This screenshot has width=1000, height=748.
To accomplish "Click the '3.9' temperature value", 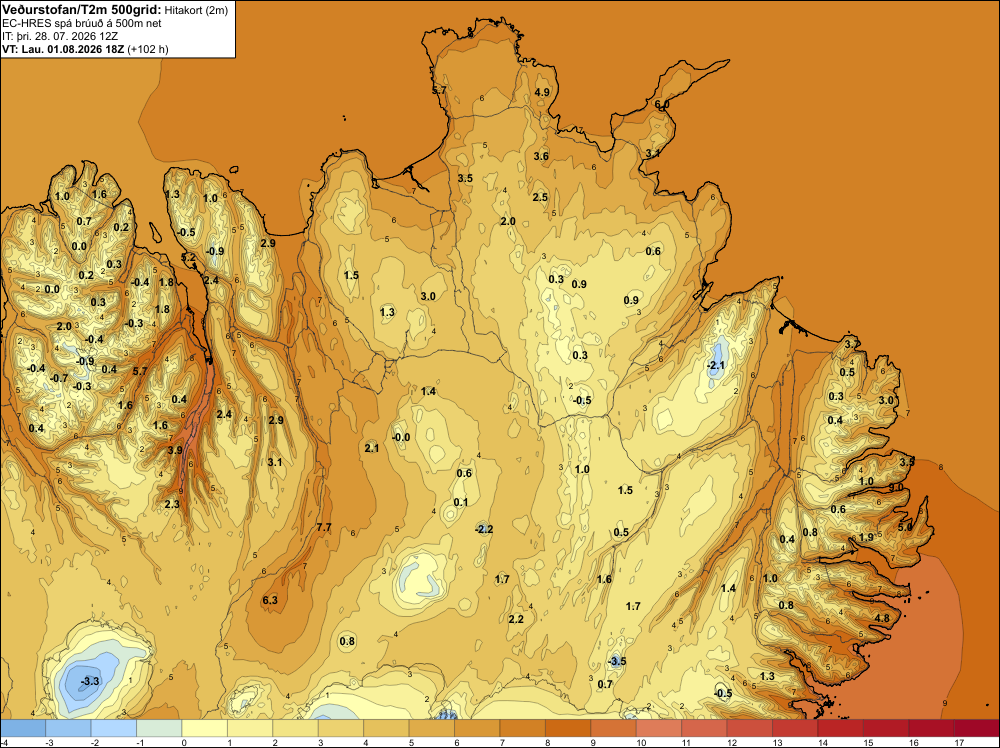I will tap(175, 450).
